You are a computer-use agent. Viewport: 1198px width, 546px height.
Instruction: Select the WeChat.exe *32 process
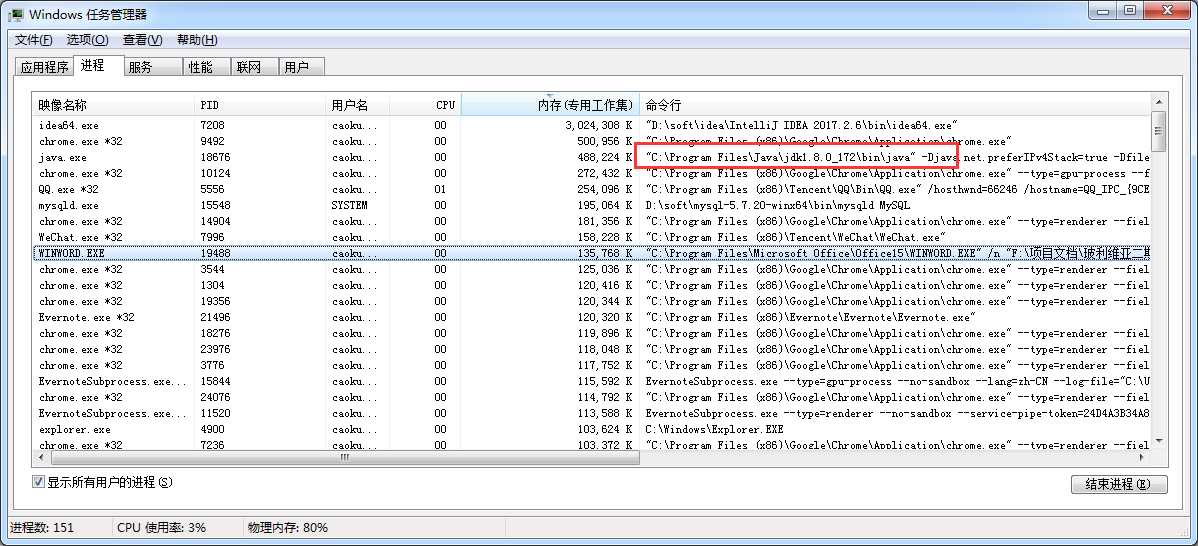pyautogui.click(x=591, y=237)
